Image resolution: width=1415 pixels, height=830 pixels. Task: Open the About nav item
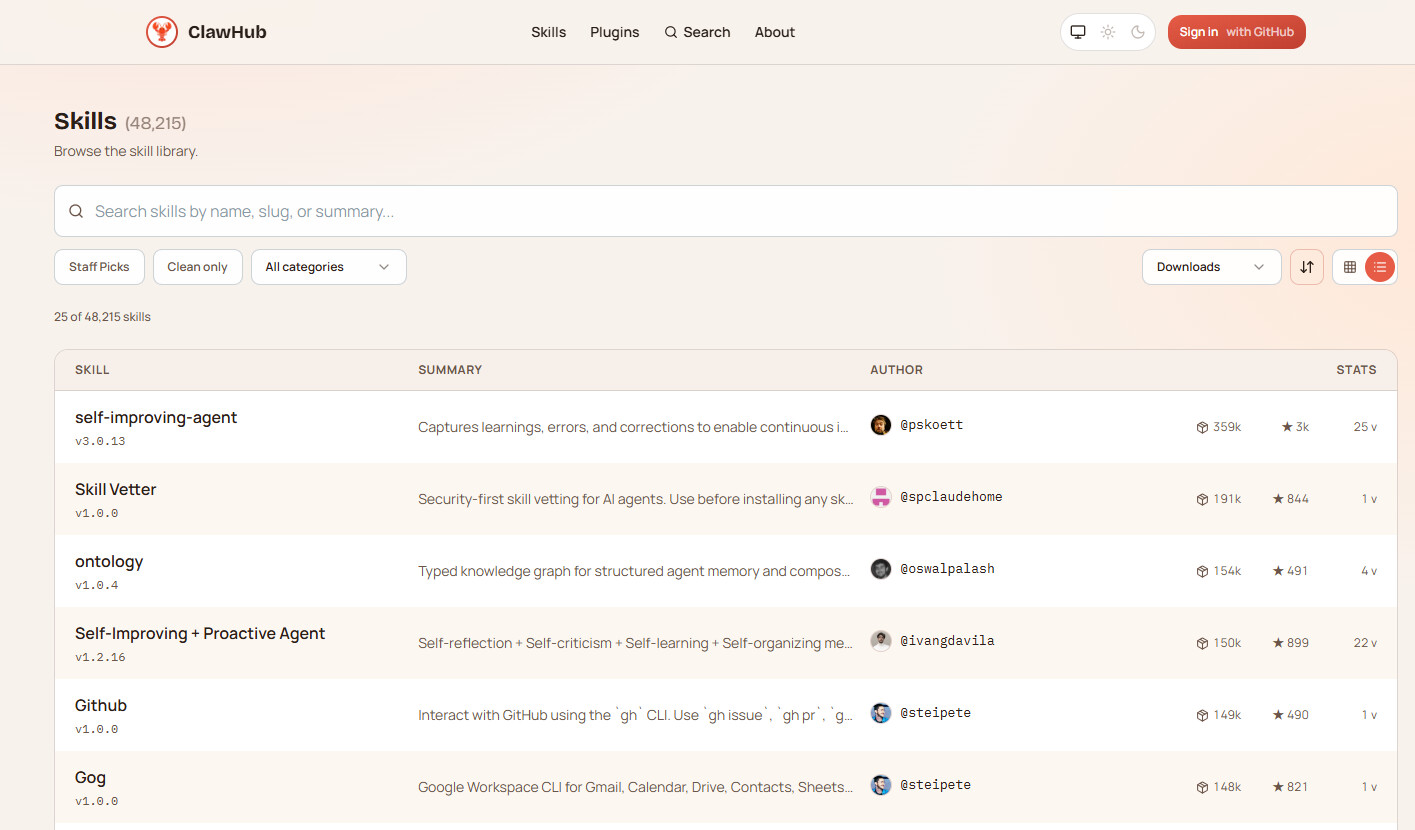click(x=775, y=32)
